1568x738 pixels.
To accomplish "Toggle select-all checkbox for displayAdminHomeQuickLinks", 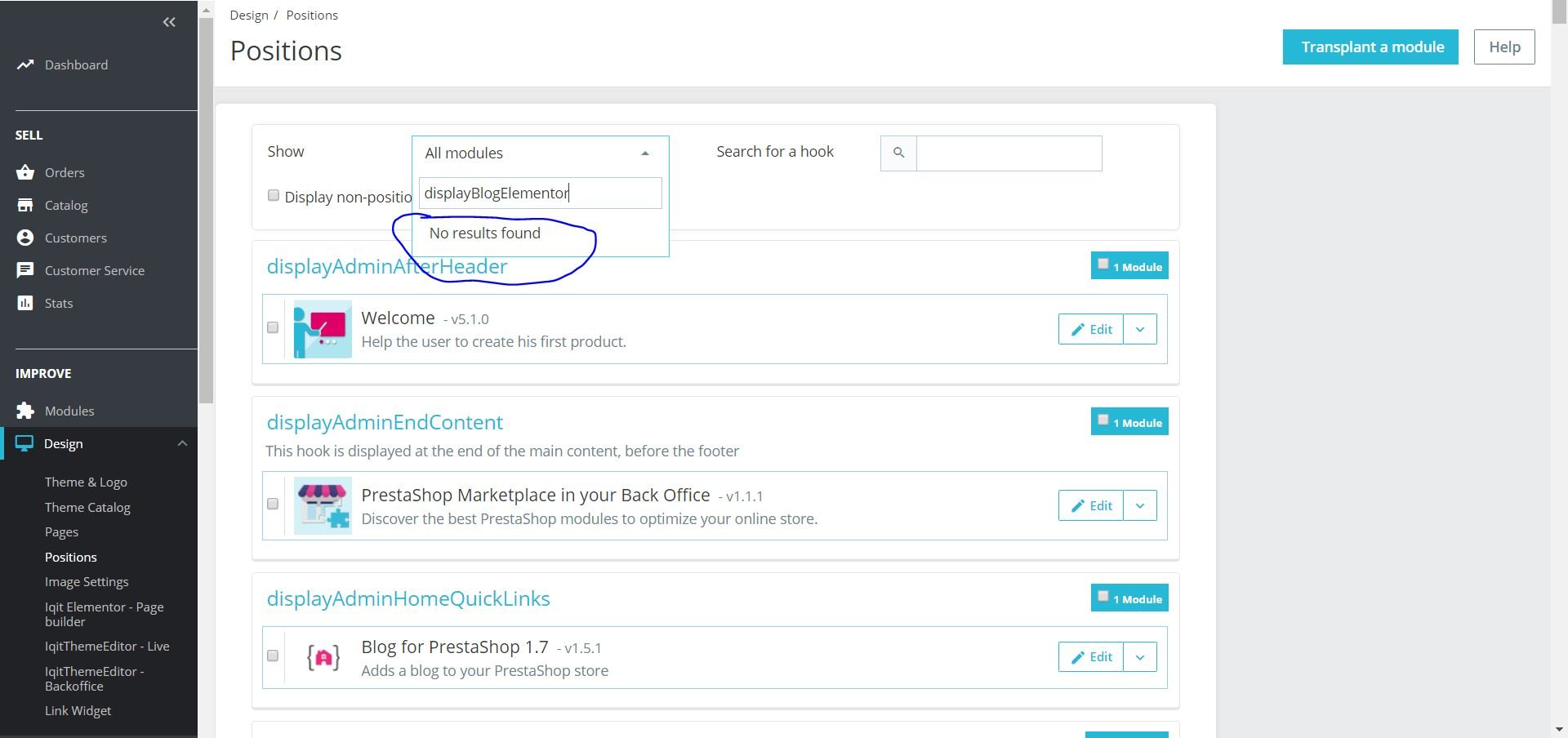I will click(x=1103, y=596).
